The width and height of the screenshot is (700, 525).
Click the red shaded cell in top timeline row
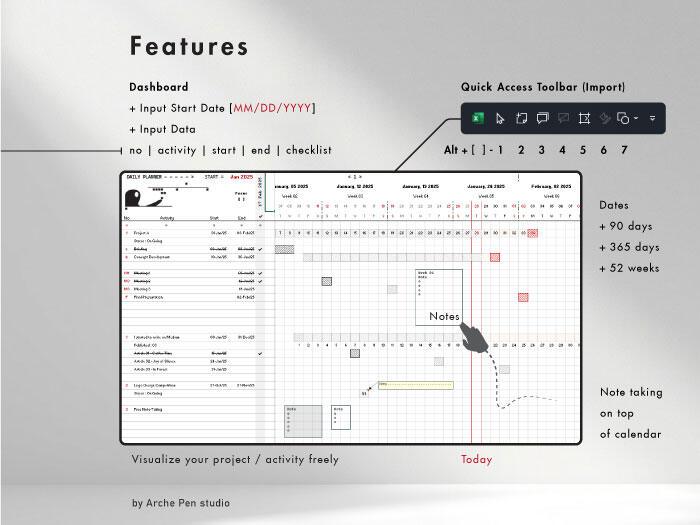coord(533,232)
